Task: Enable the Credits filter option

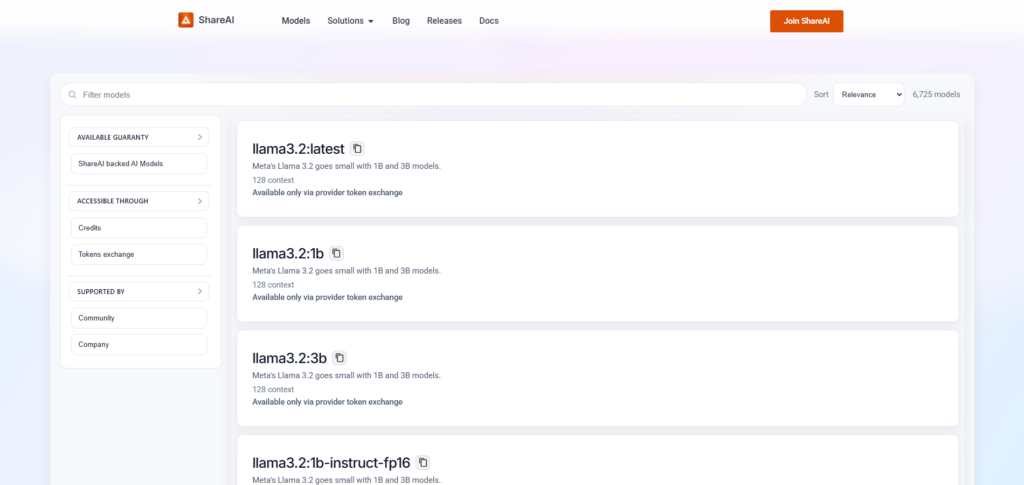Action: [x=138, y=228]
